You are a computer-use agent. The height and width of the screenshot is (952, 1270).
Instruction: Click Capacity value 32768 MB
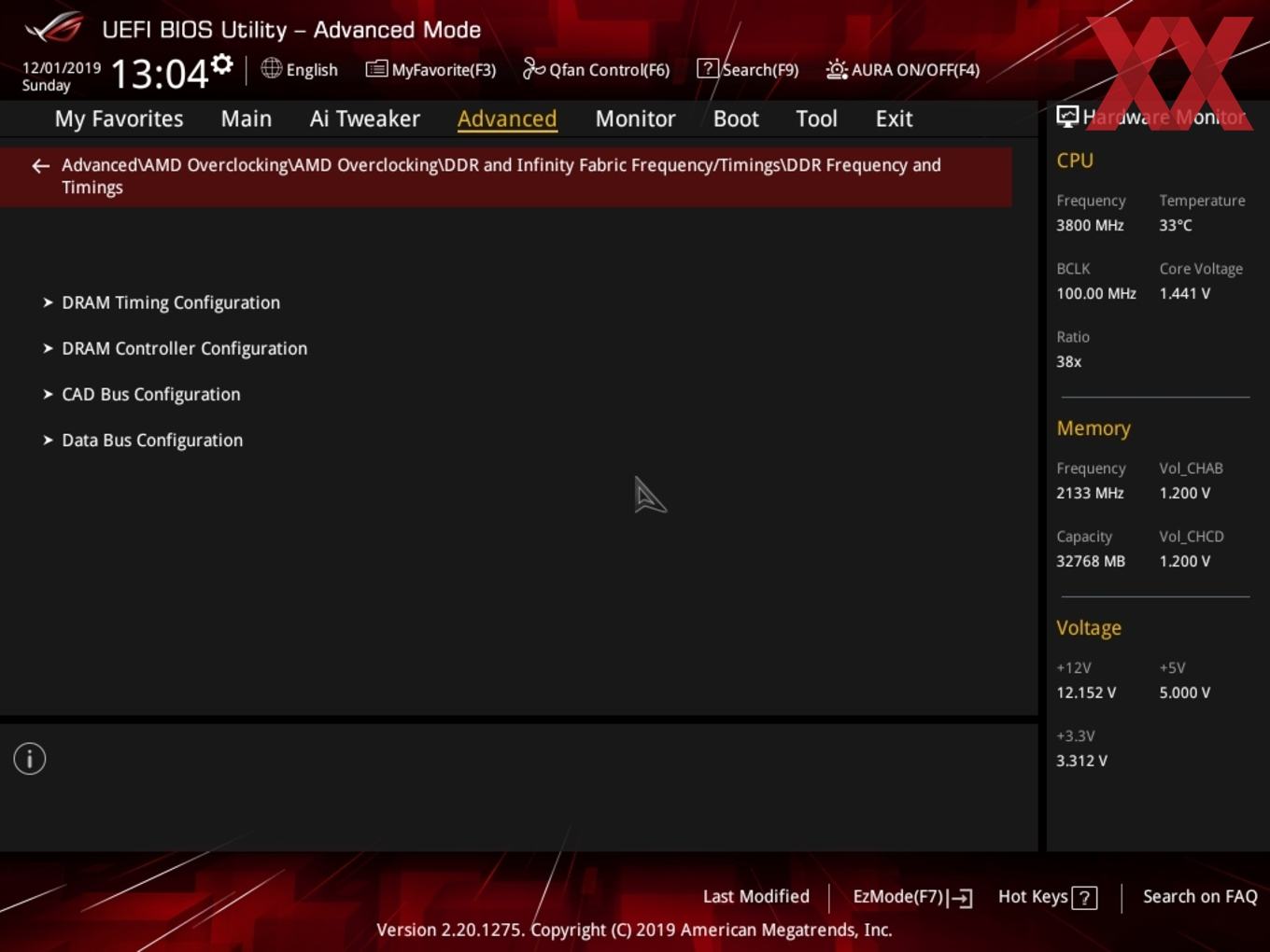[x=1091, y=561]
